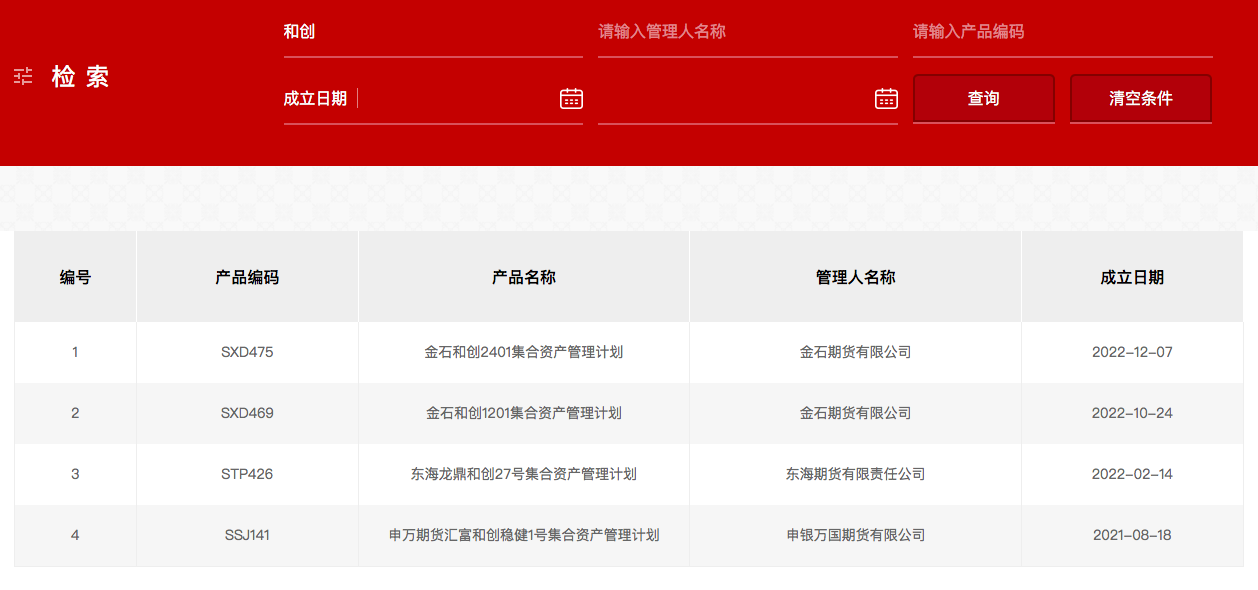The width and height of the screenshot is (1258, 590).
Task: Click manager 东海期货有限责任公司
Action: (856, 474)
